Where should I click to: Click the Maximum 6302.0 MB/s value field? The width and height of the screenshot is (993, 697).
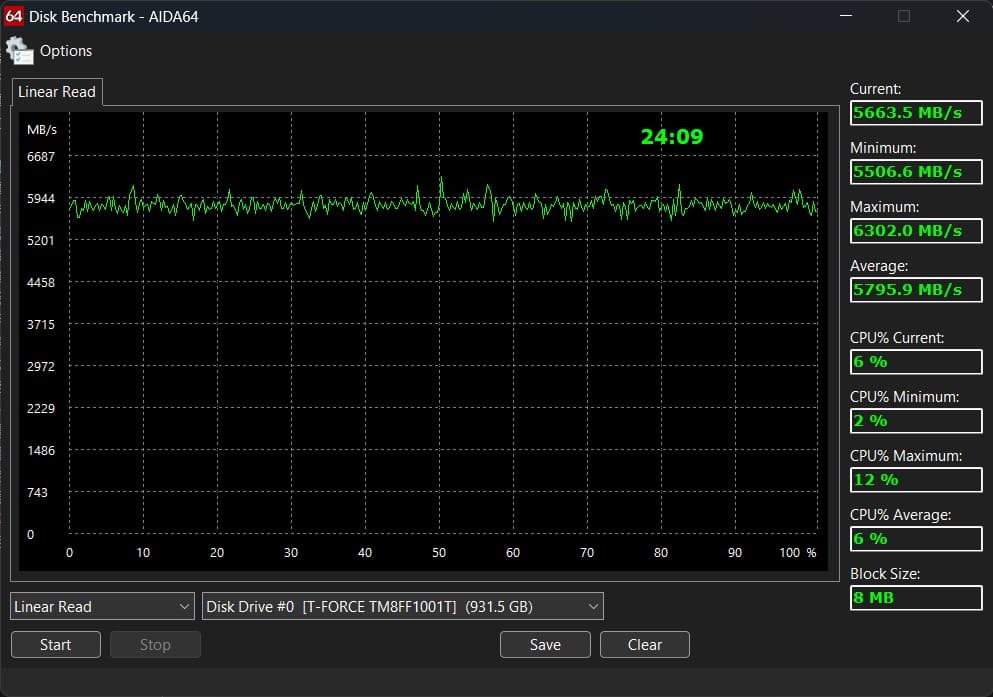pyautogui.click(x=916, y=230)
